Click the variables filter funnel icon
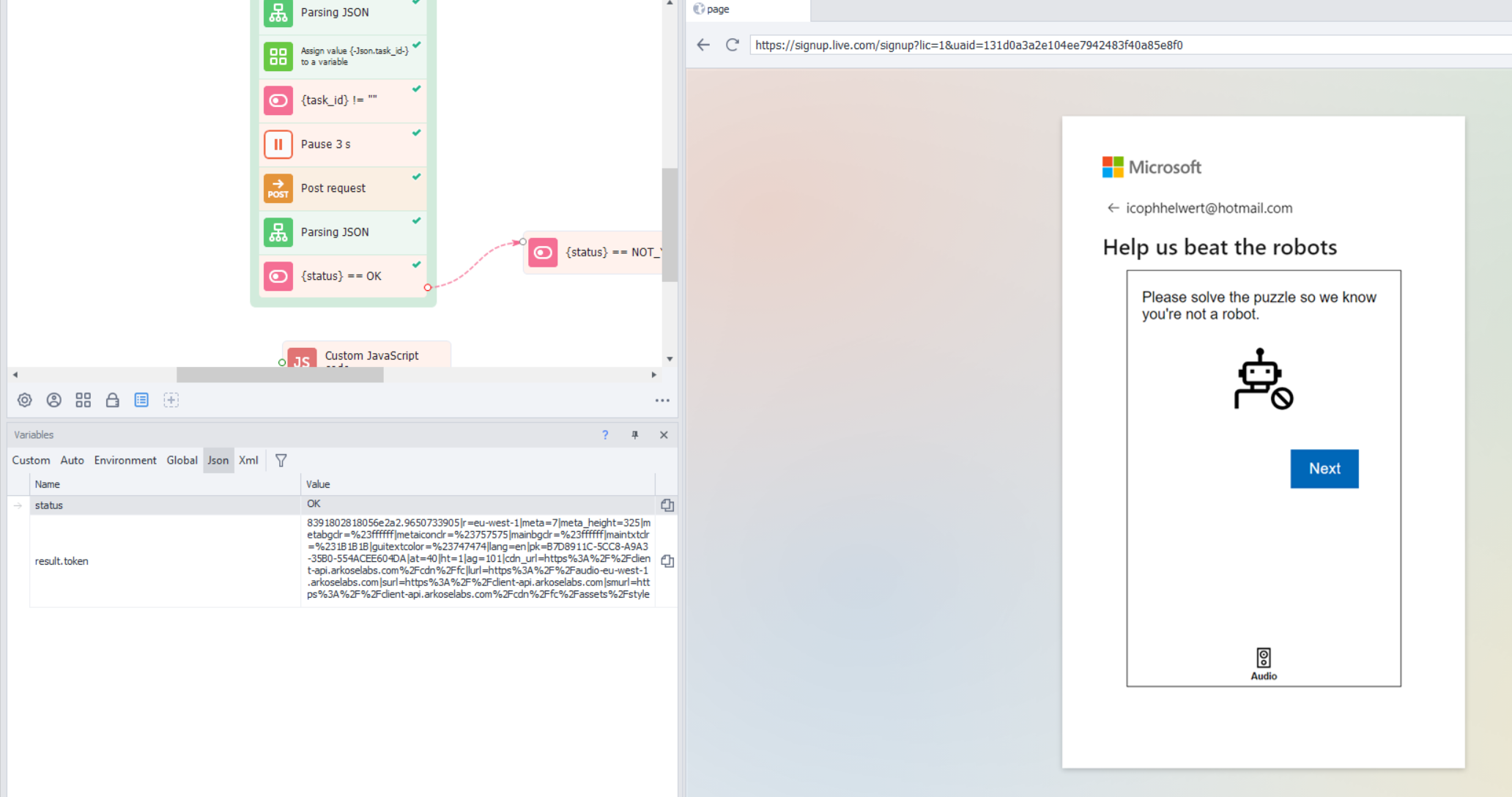 [281, 460]
